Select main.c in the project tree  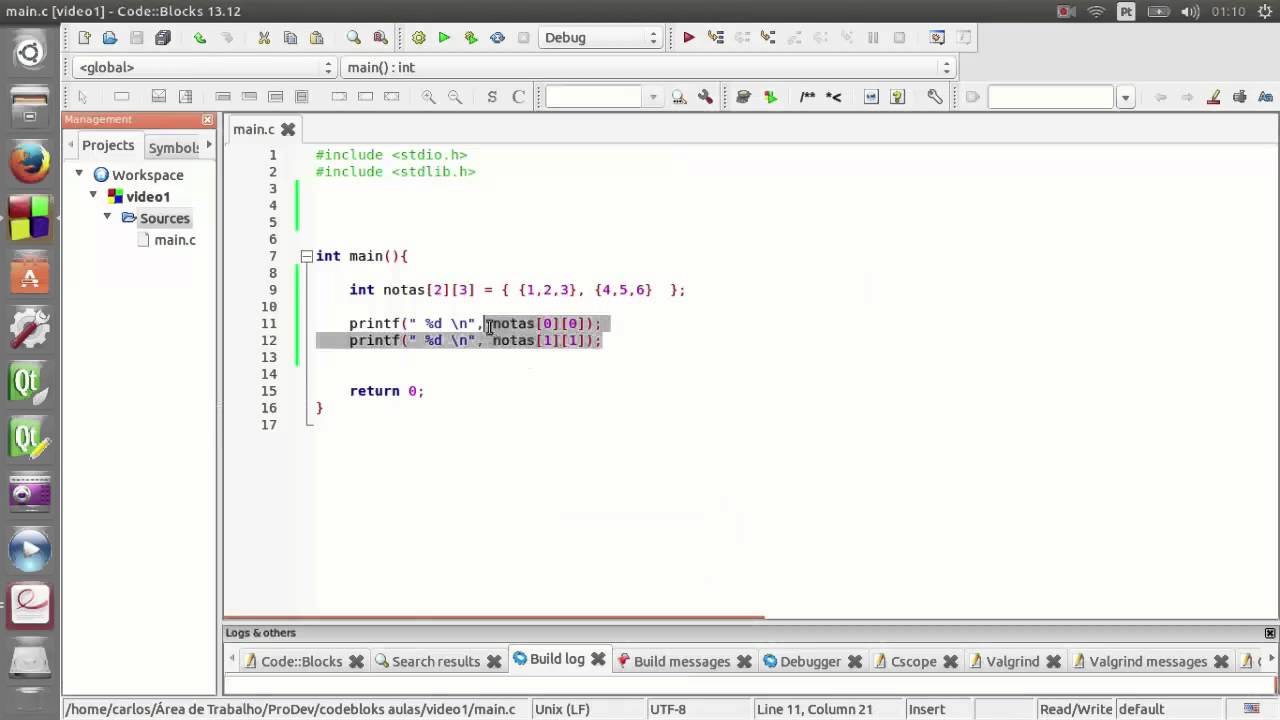click(x=175, y=240)
